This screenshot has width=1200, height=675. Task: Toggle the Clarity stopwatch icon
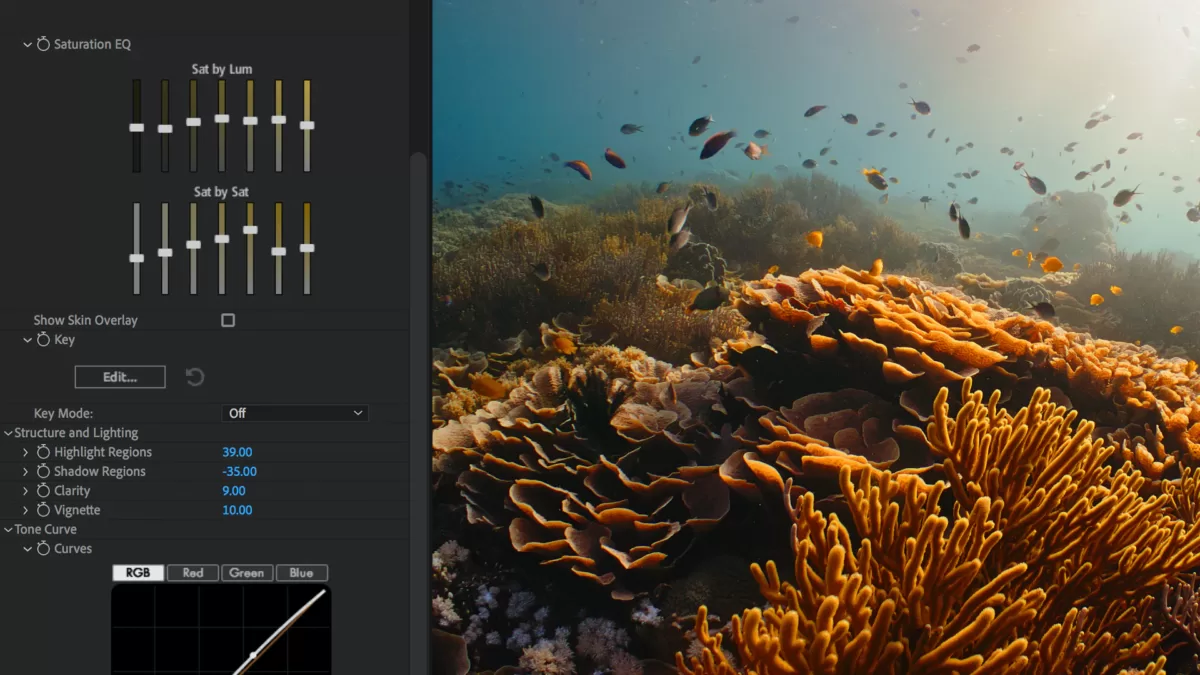43,491
